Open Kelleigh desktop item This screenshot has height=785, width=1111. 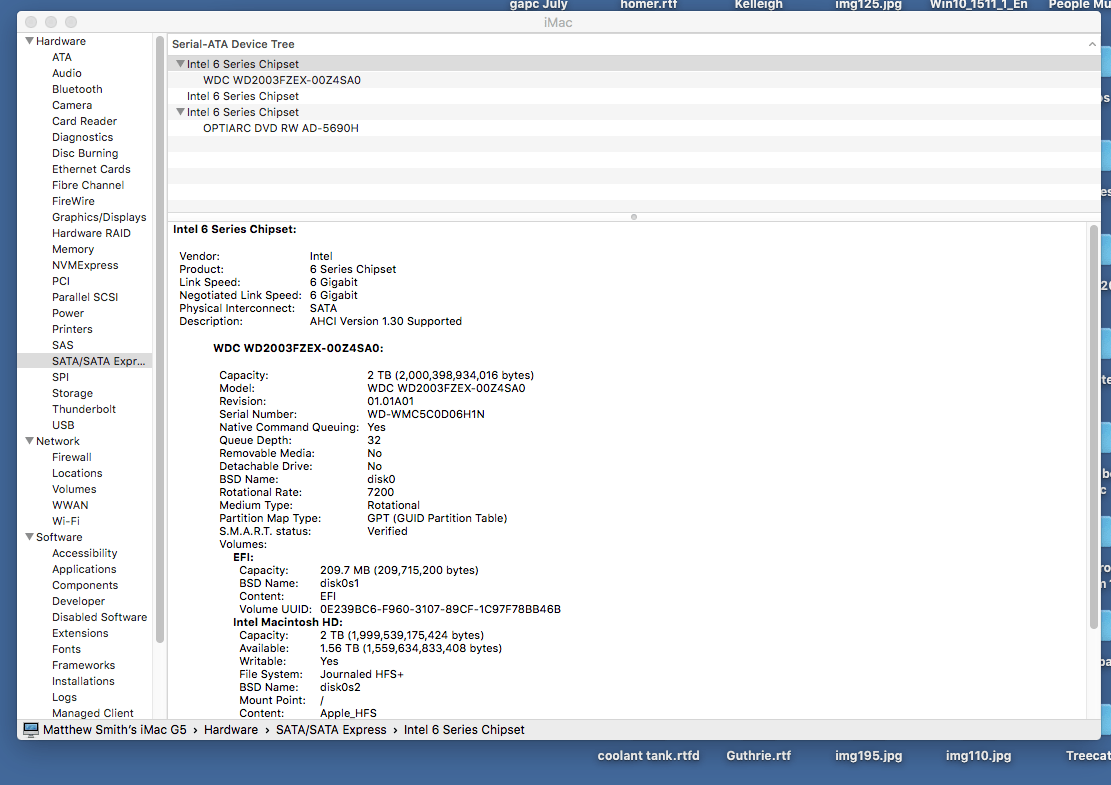click(x=760, y=5)
